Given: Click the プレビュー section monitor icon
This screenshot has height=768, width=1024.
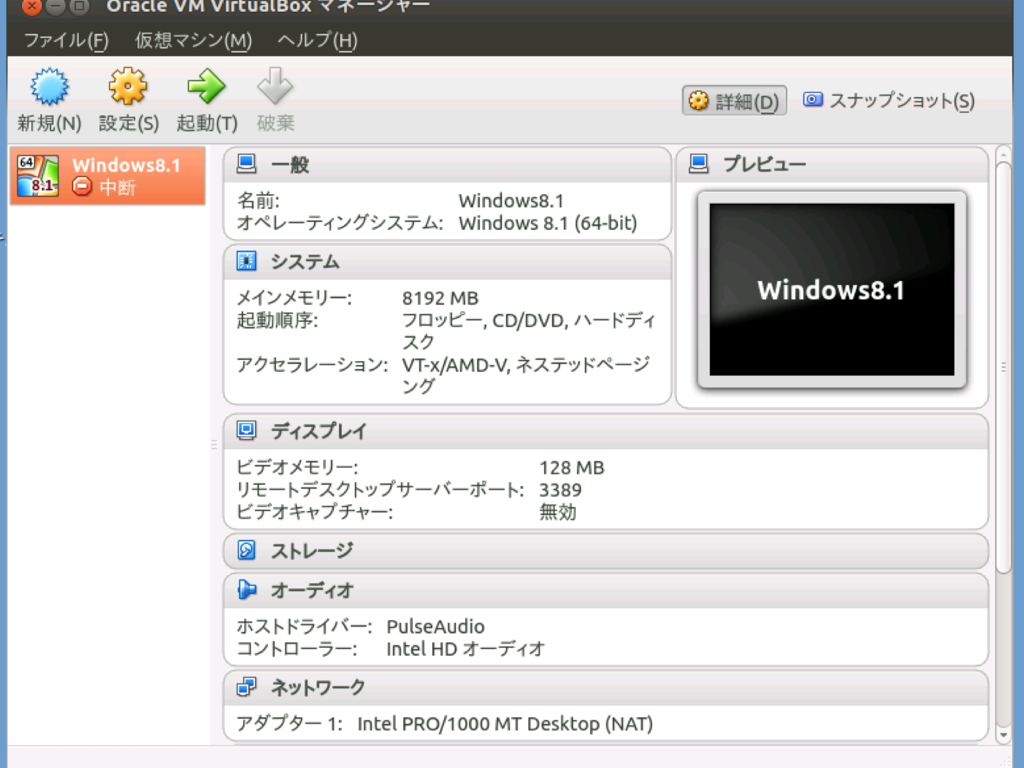Looking at the screenshot, I should (x=699, y=164).
